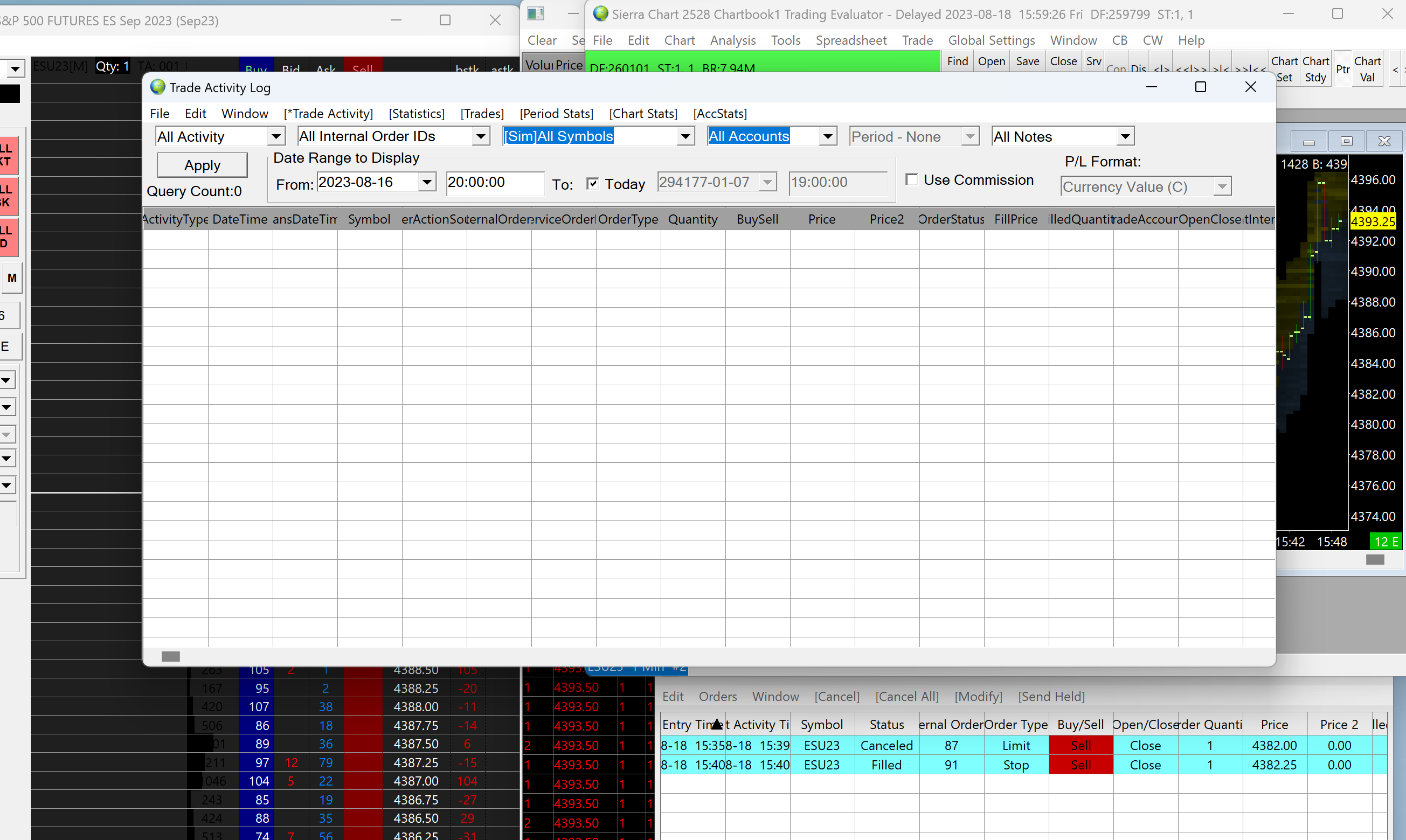The width and height of the screenshot is (1406, 840).
Task: Click the Chart Stdy toolbar button
Action: (1315, 68)
